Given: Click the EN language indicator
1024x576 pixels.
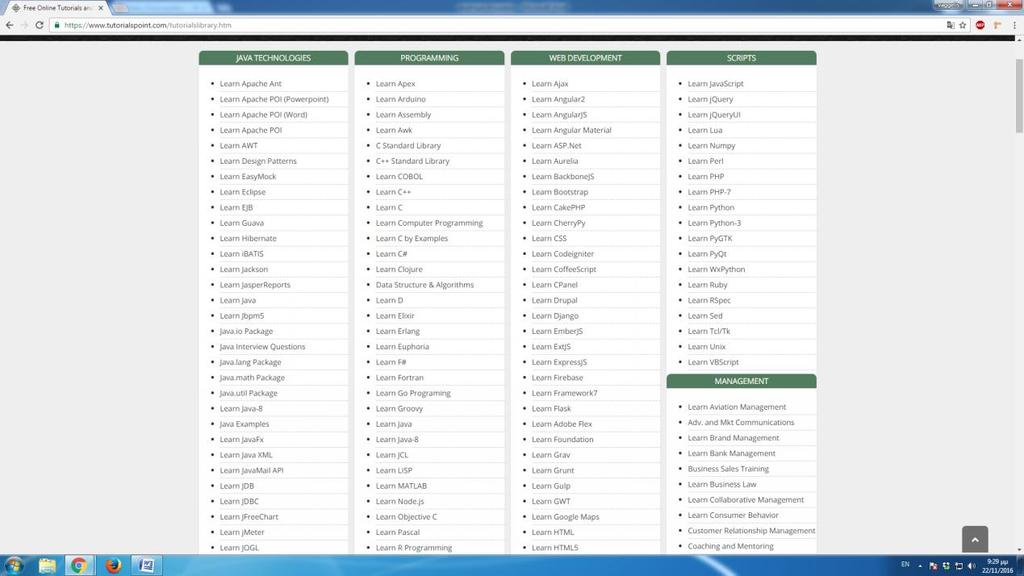Looking at the screenshot, I should (905, 564).
